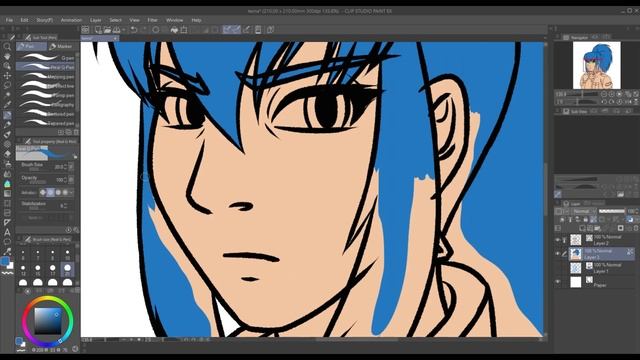Click delete sub tool trash icon
640x360 pixels.
click(x=76, y=132)
